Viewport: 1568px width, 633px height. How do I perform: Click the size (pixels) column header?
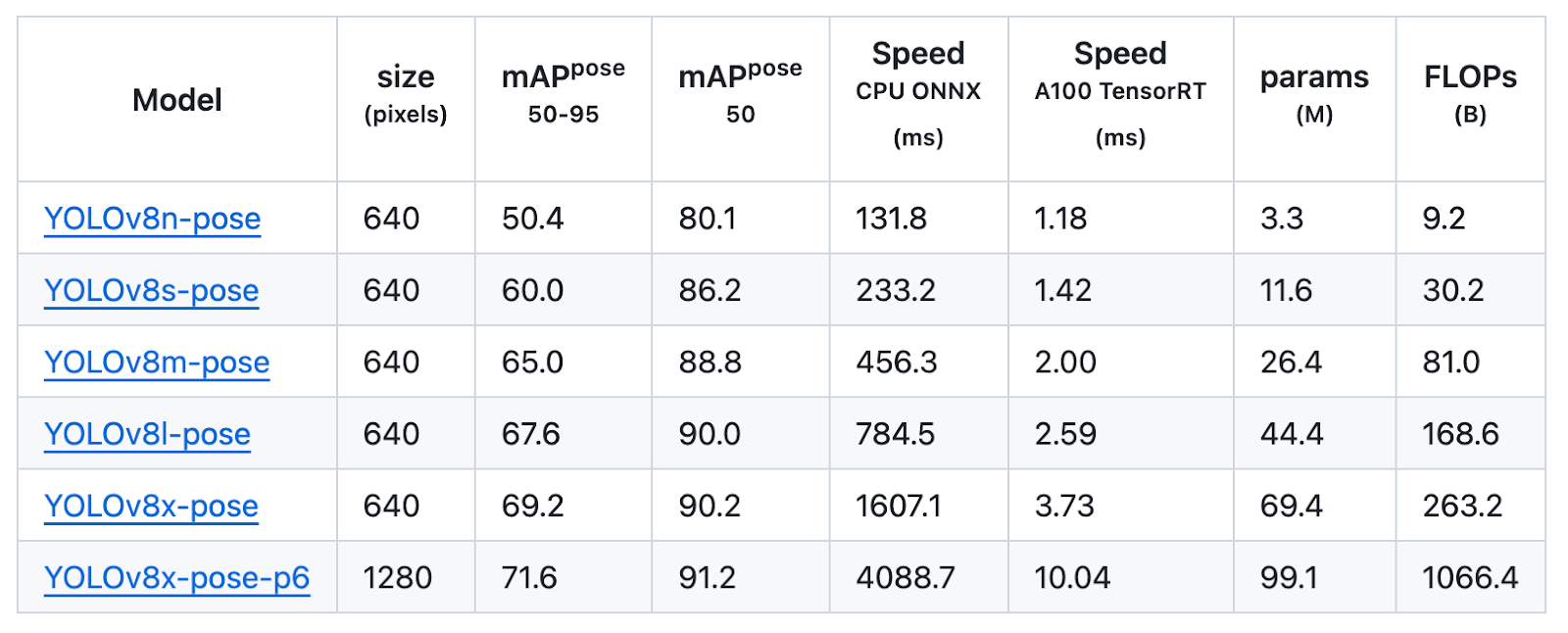point(405,93)
